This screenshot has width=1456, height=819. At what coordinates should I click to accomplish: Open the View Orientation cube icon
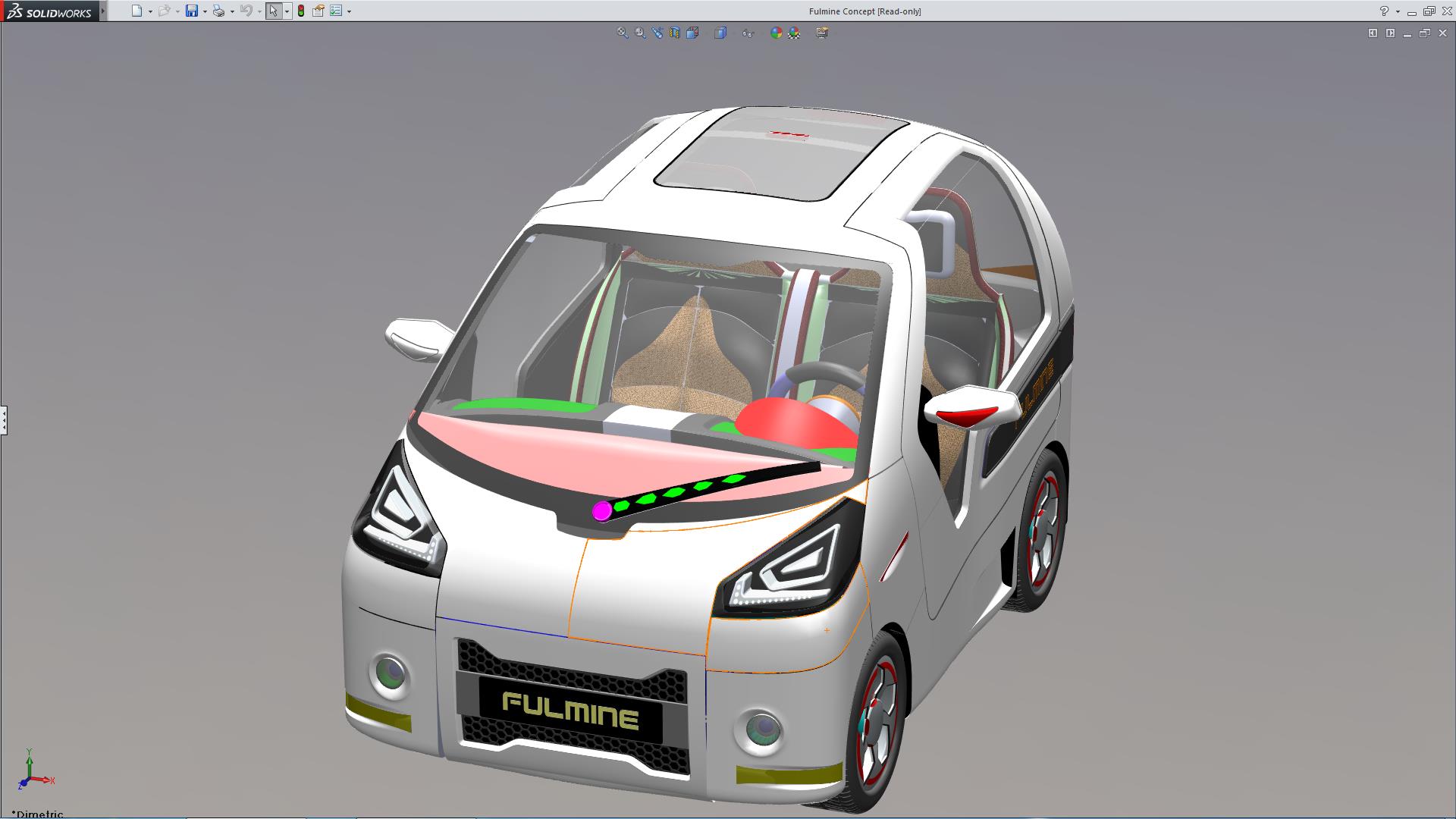click(692, 33)
